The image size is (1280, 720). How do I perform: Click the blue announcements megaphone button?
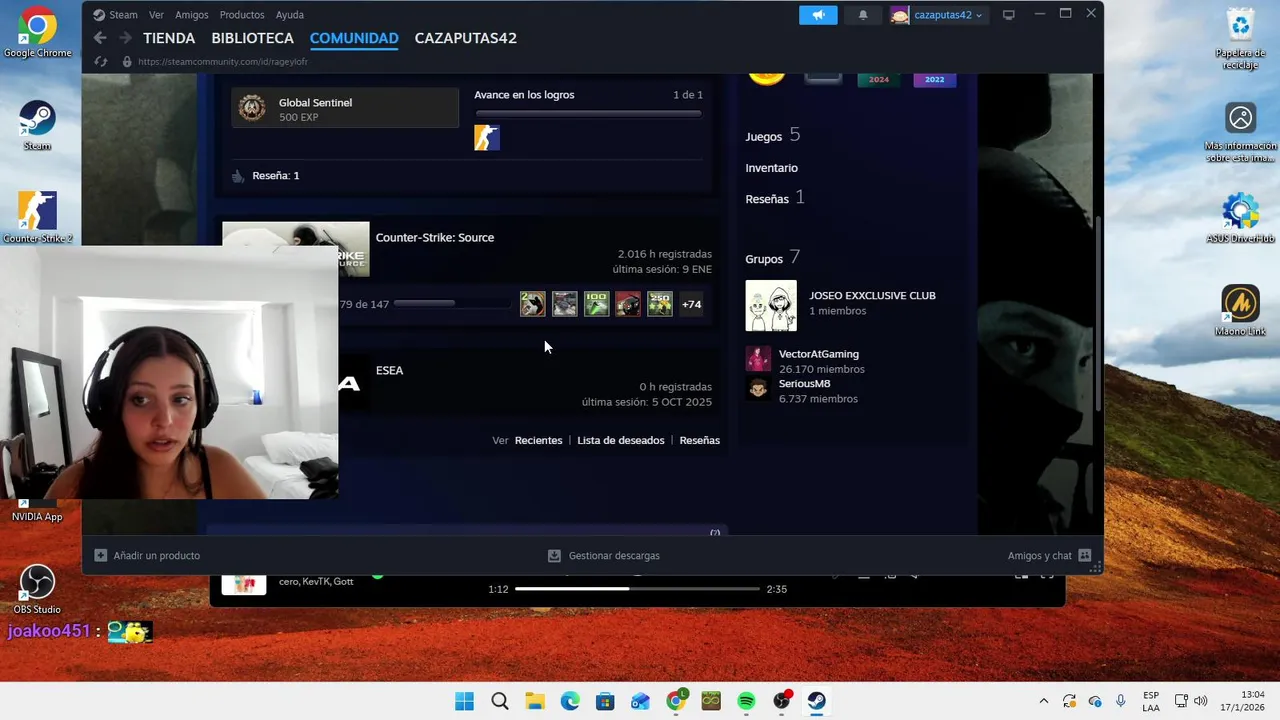pyautogui.click(x=818, y=15)
